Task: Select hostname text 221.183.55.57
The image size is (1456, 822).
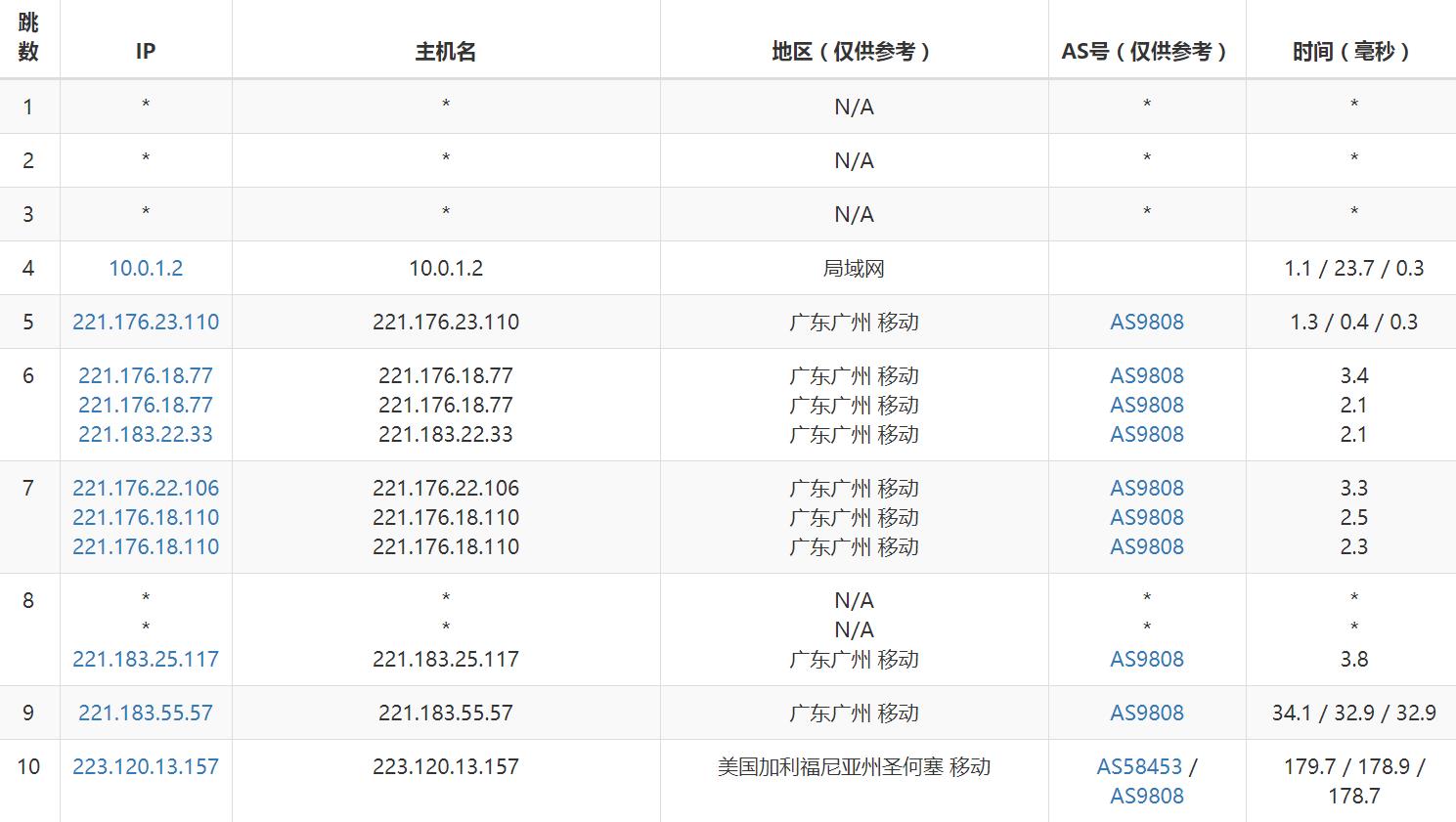Action: click(x=446, y=713)
